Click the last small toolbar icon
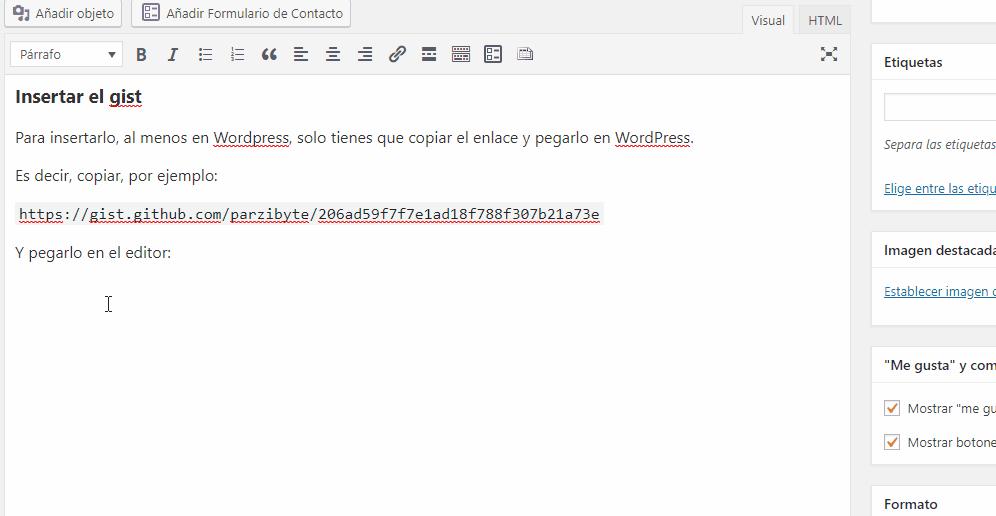 coord(525,55)
